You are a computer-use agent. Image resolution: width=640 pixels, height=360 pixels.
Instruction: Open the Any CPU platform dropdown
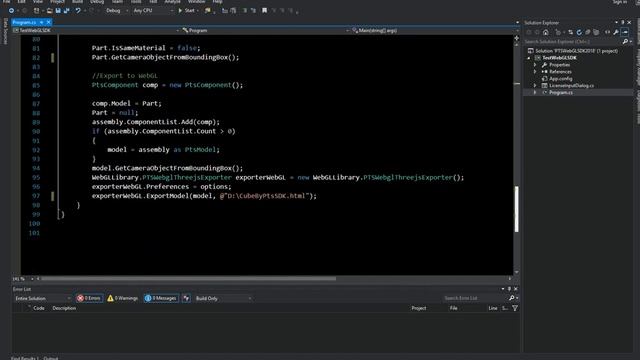(153, 11)
